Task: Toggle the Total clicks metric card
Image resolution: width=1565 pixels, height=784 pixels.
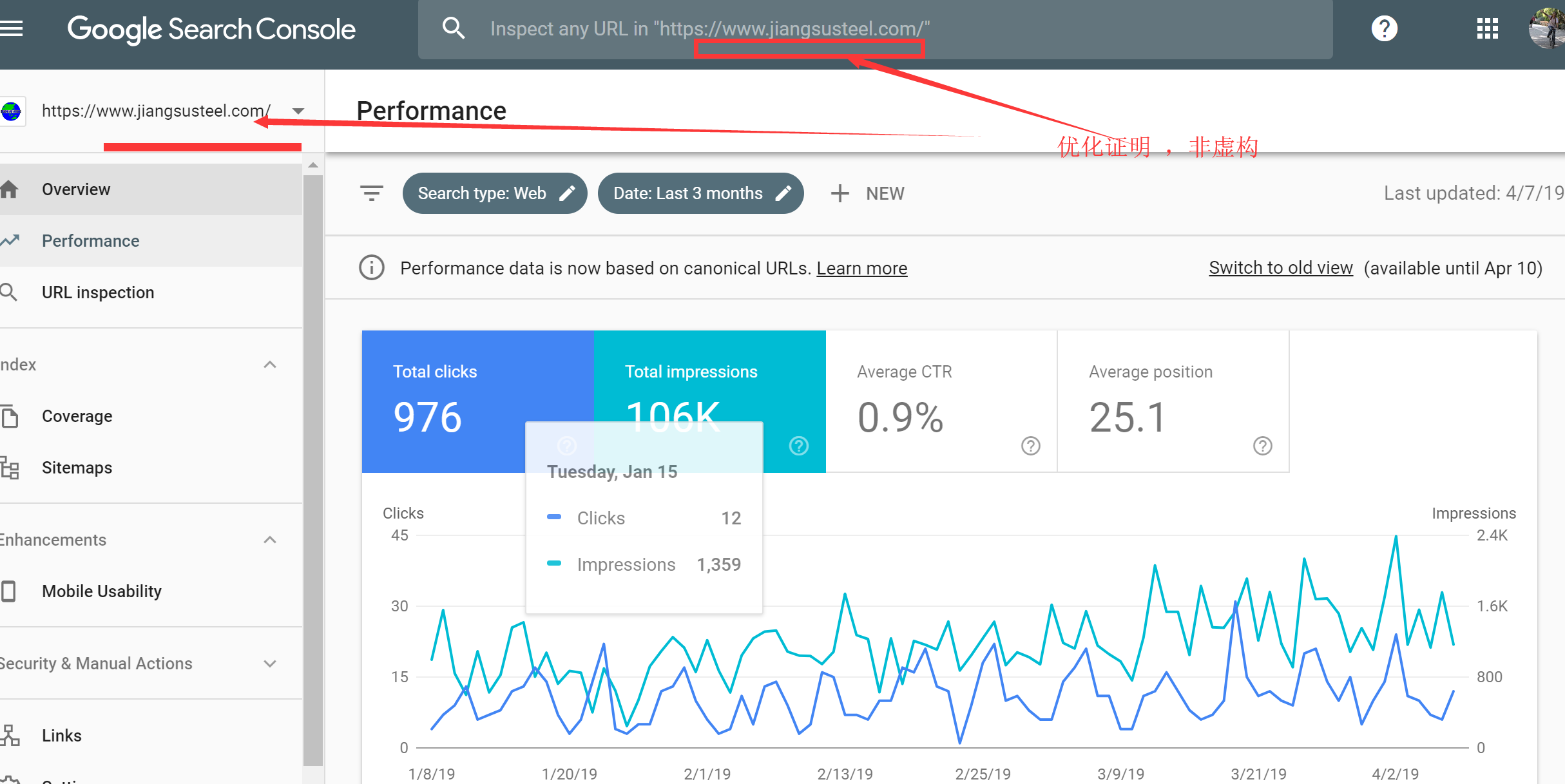Action: point(478,401)
